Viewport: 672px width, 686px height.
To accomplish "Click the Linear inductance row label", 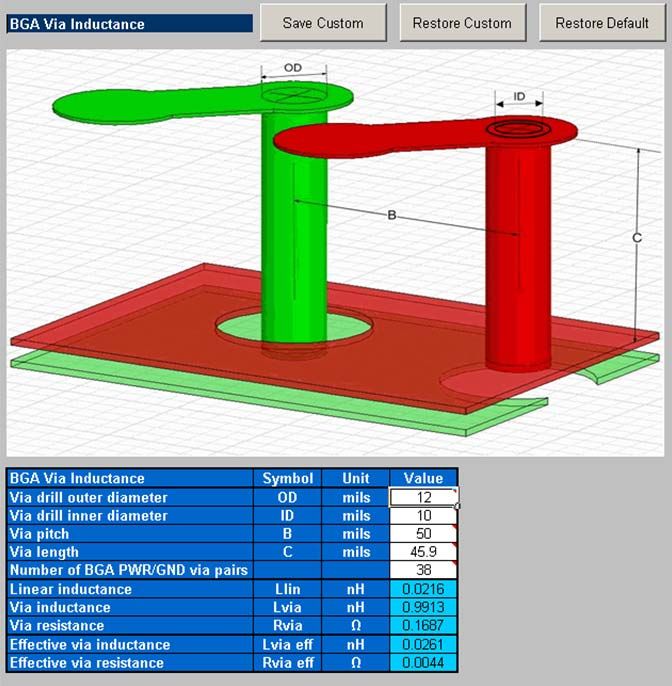I will click(x=70, y=589).
